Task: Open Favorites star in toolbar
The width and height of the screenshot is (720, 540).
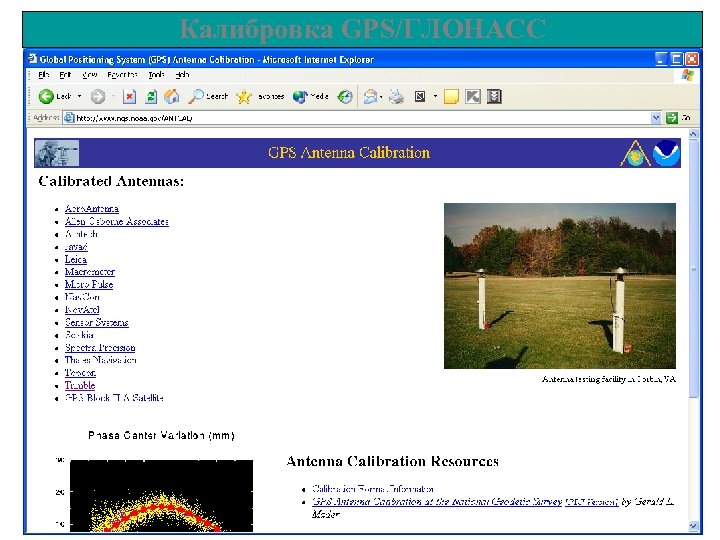Action: pyautogui.click(x=244, y=96)
